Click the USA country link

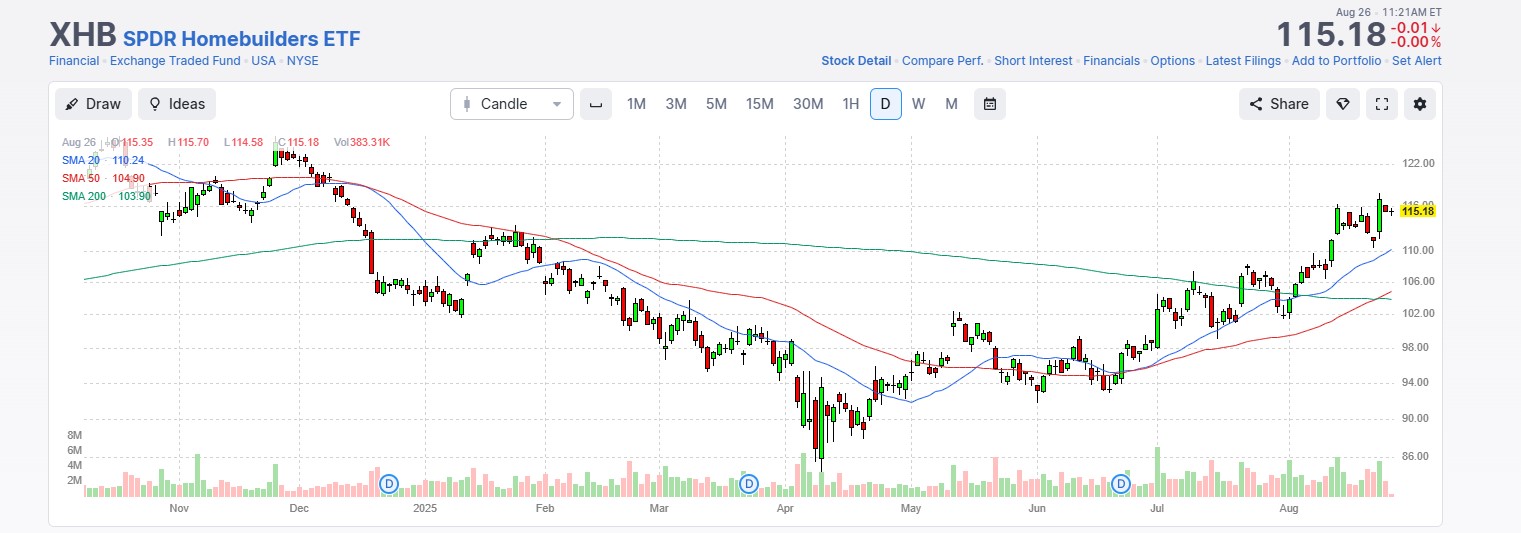pos(264,61)
